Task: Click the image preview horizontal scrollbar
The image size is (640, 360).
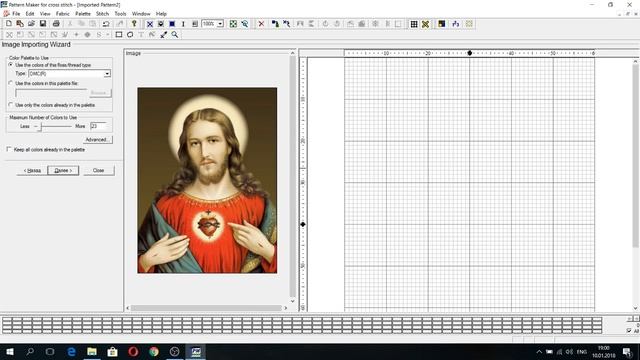Action: (207, 308)
